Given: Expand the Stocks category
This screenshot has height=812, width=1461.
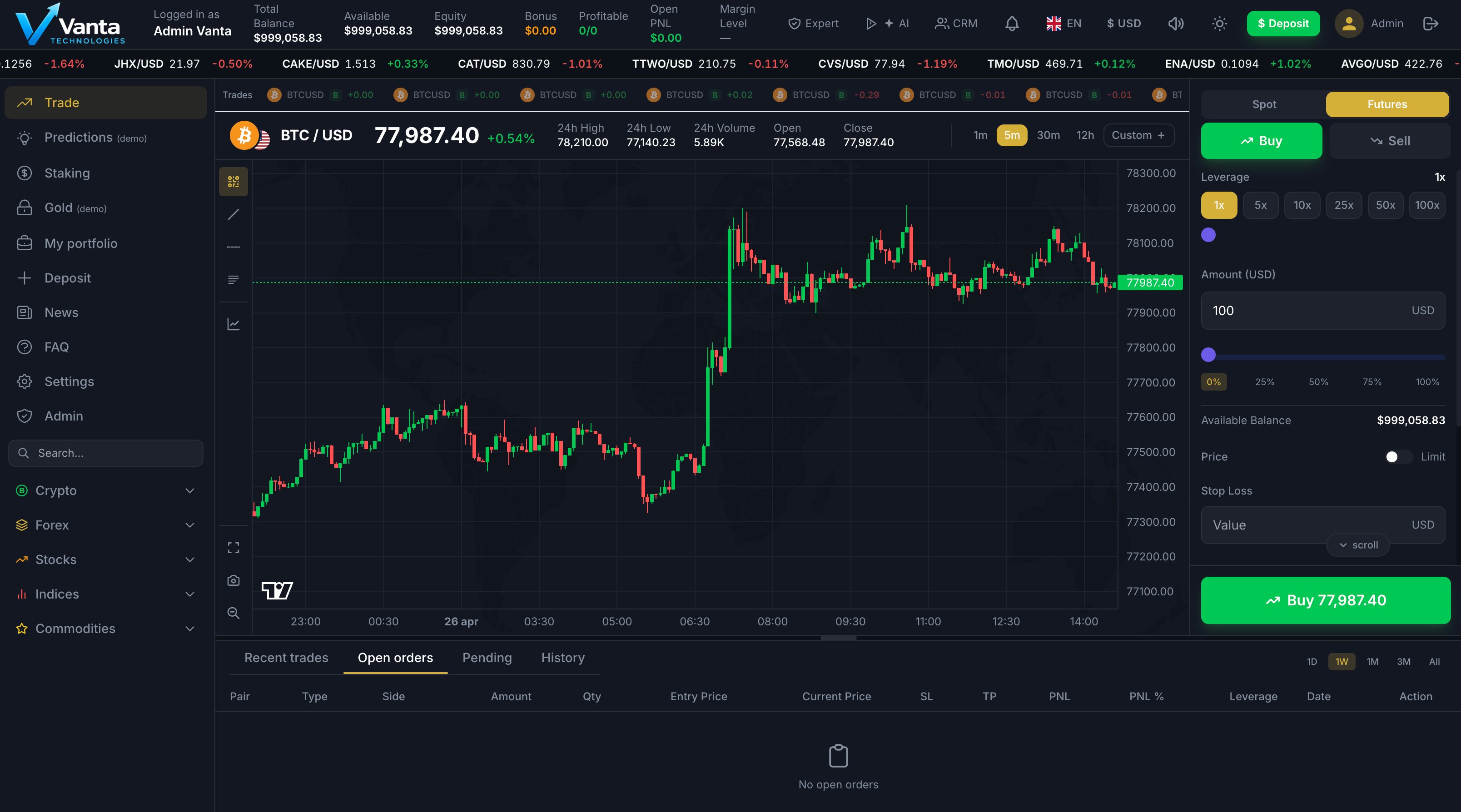Looking at the screenshot, I should 105,559.
